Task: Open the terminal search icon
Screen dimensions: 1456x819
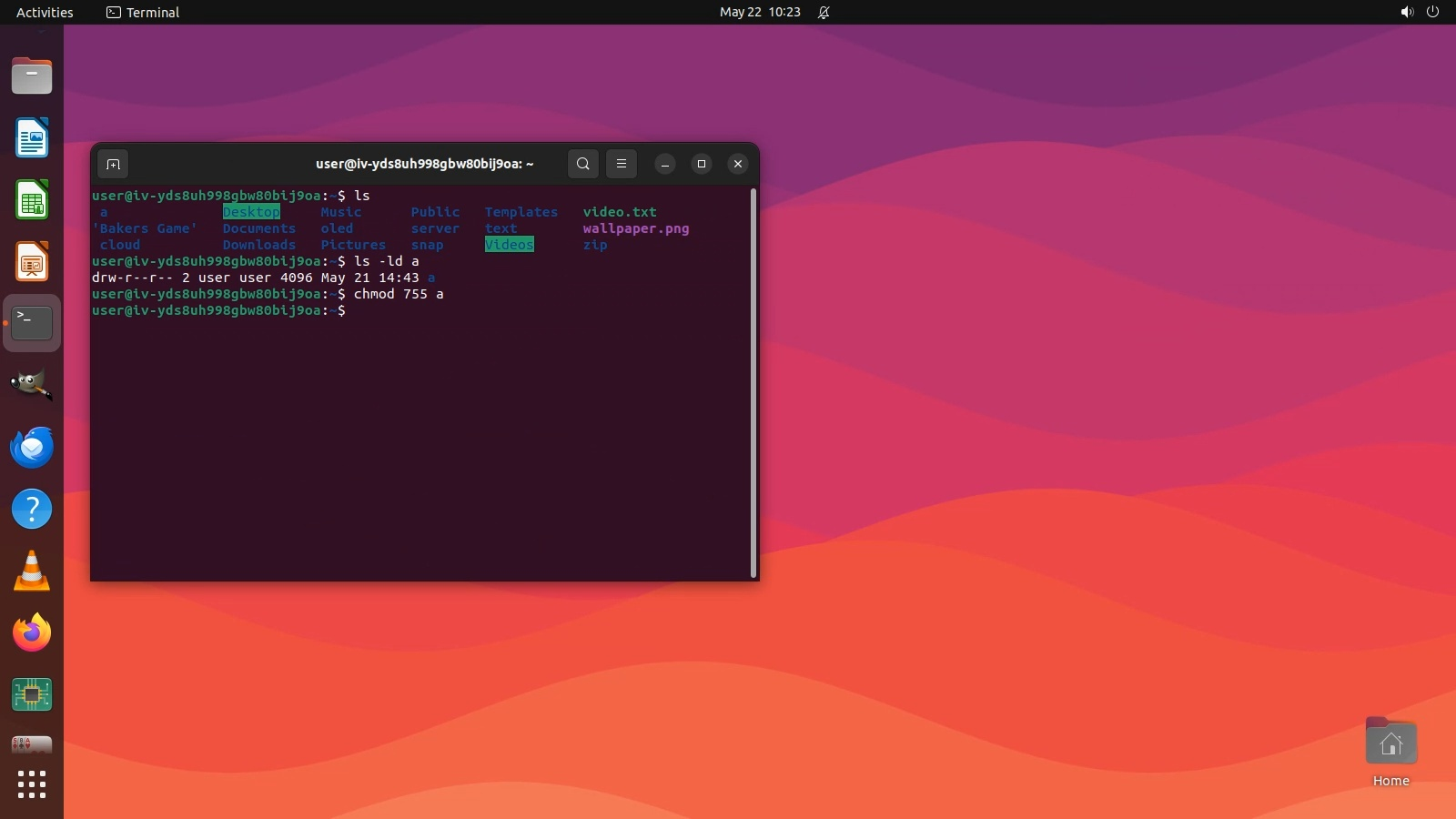Action: tap(583, 164)
